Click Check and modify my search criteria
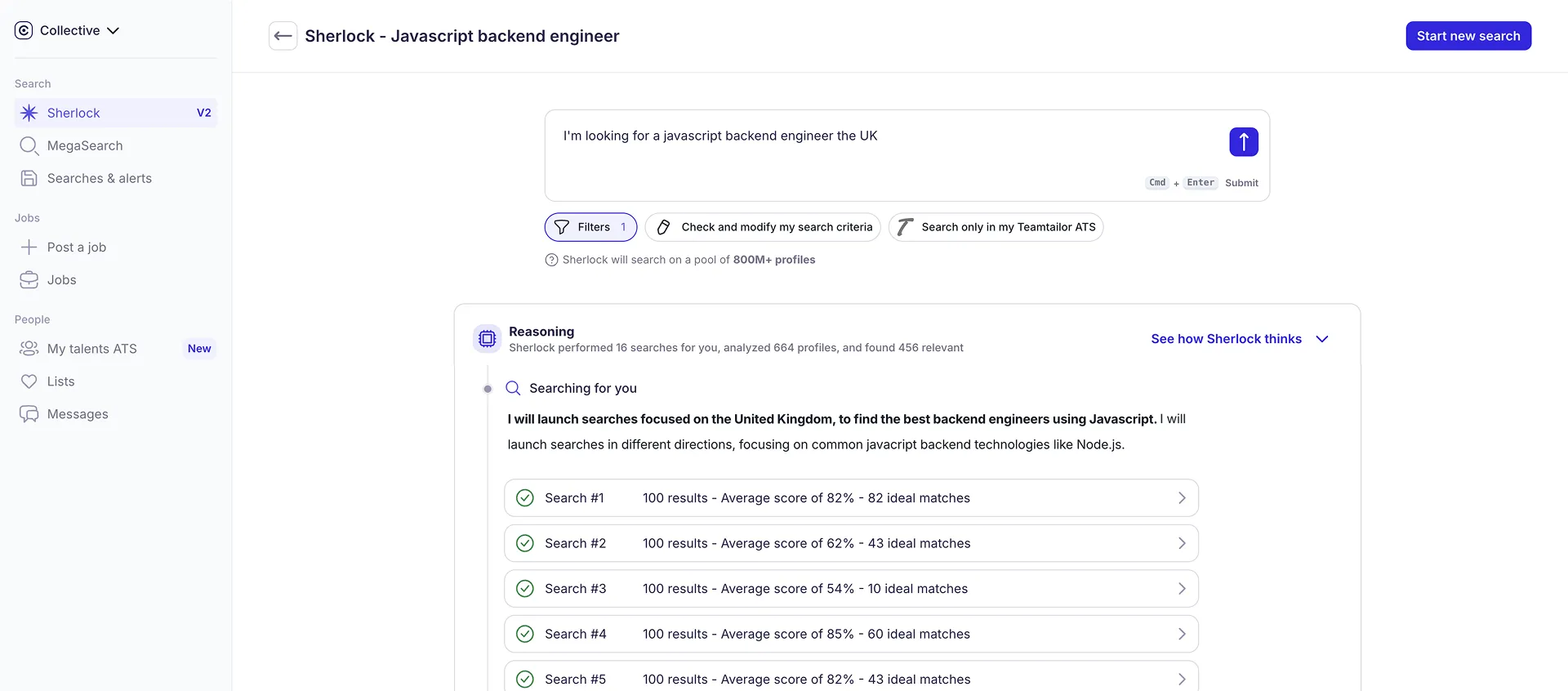Viewport: 1568px width, 691px height. (763, 227)
